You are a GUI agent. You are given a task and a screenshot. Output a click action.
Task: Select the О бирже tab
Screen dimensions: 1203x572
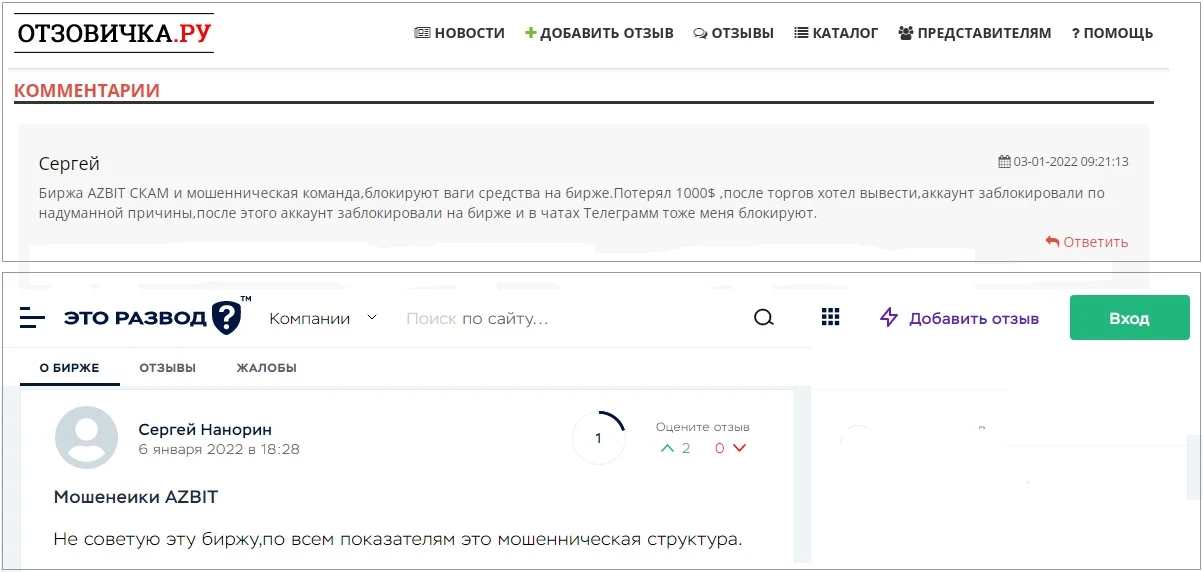coord(70,368)
